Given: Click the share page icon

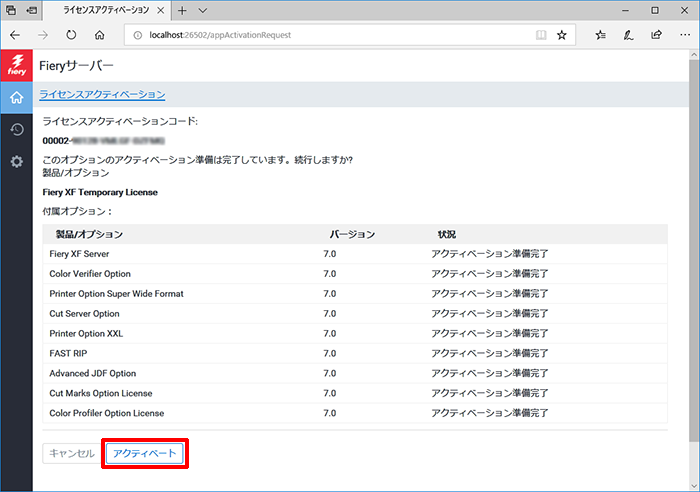Looking at the screenshot, I should tap(656, 35).
